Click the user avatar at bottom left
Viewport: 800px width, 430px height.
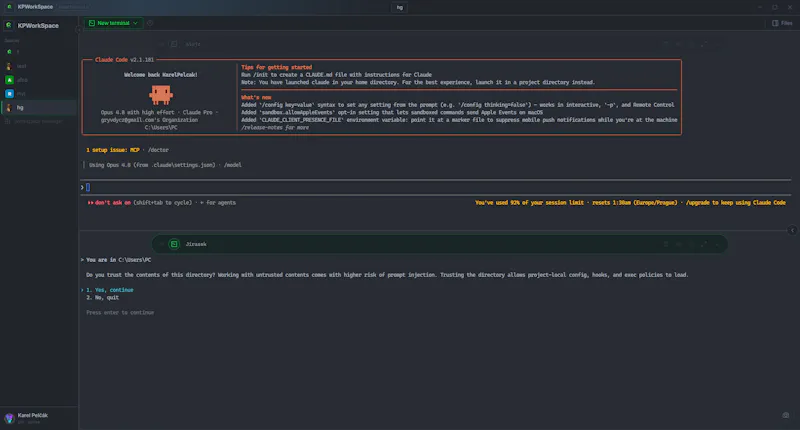9,418
